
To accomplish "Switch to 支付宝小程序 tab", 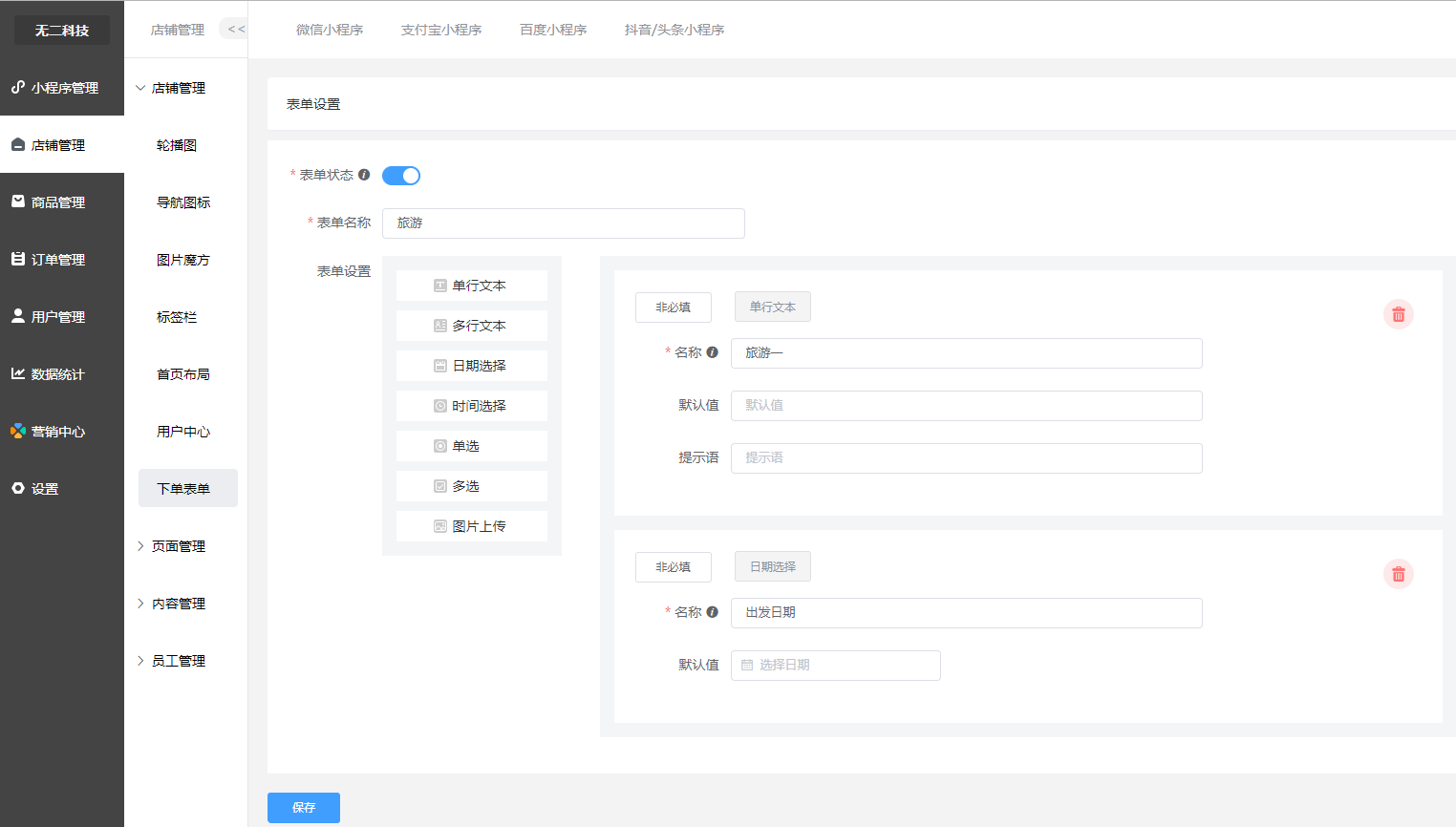I will pos(441,30).
